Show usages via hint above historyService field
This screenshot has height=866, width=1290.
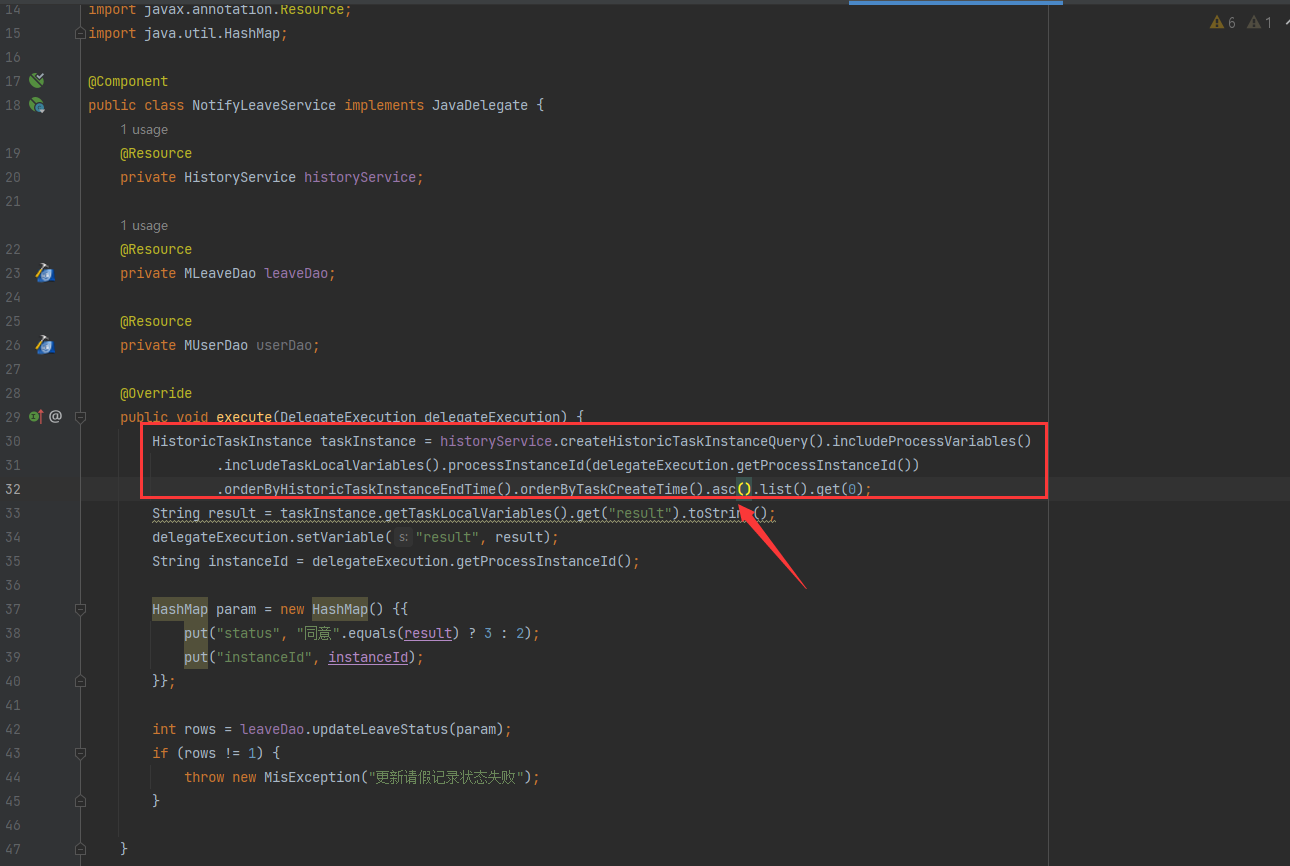(x=144, y=130)
